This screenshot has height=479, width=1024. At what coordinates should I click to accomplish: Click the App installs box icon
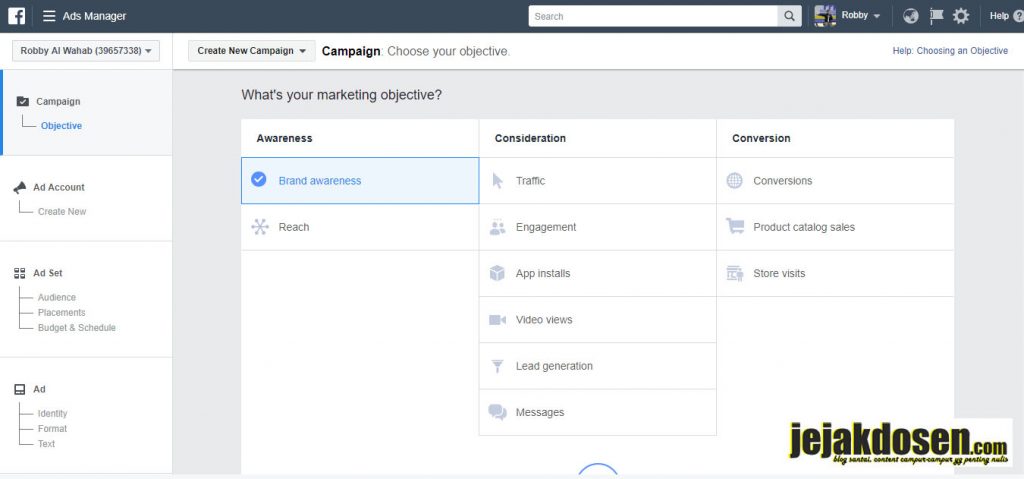(498, 273)
